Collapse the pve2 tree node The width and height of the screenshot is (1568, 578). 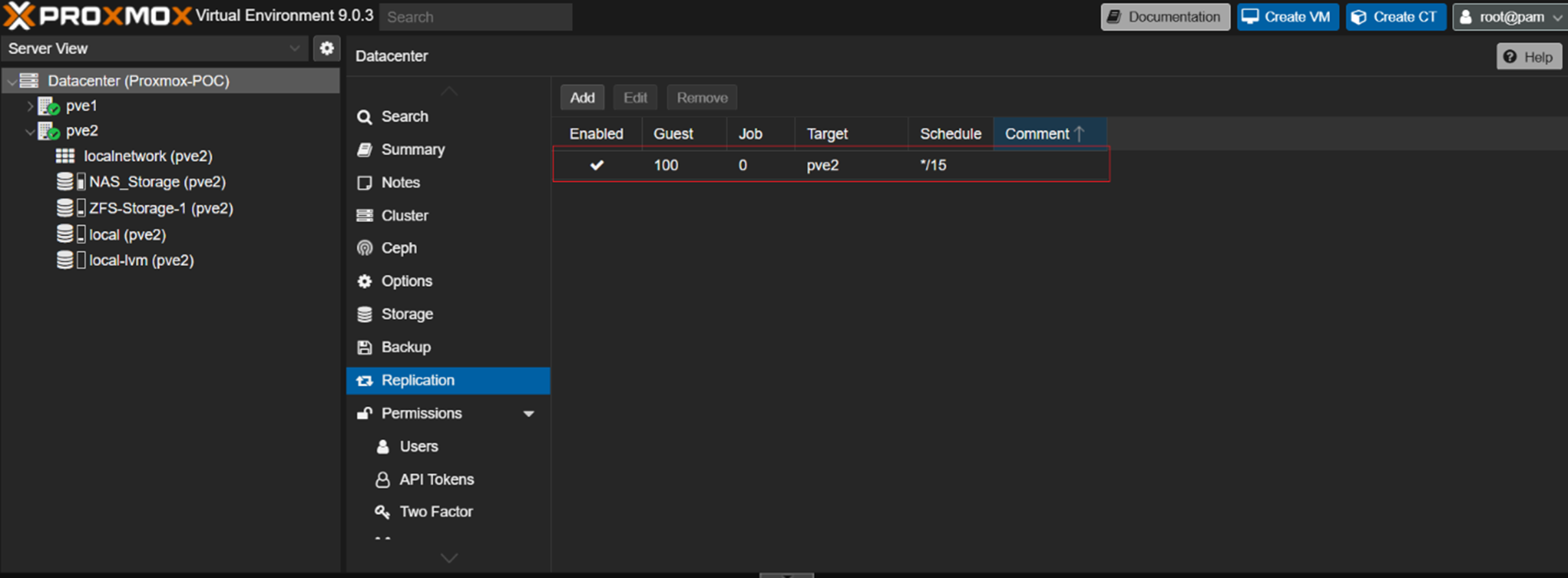click(x=30, y=131)
